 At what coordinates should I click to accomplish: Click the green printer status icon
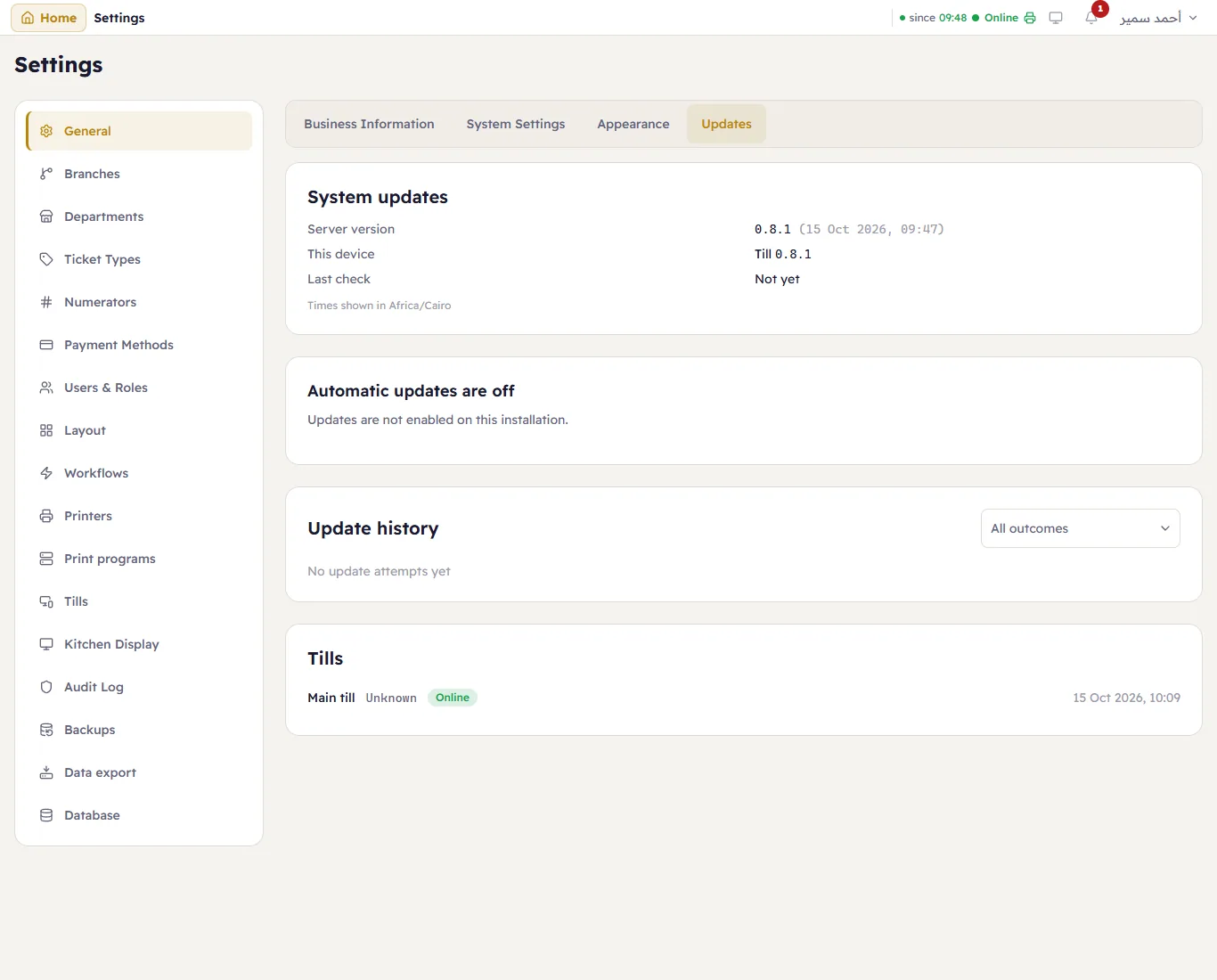pos(1030,18)
